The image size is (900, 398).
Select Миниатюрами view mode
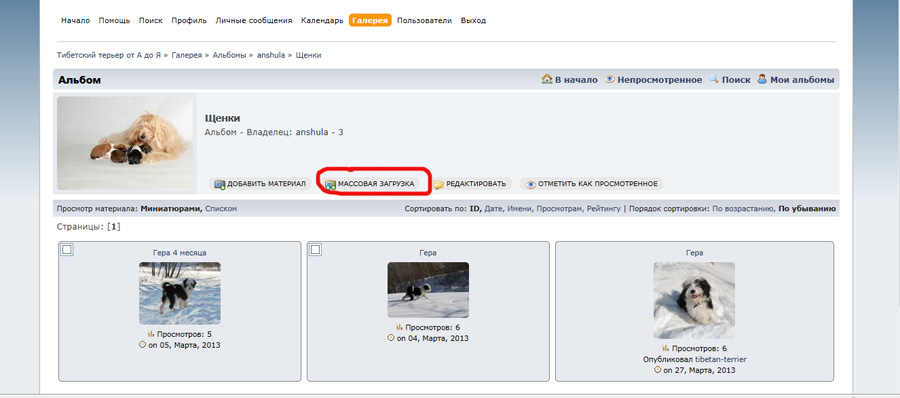pos(171,209)
